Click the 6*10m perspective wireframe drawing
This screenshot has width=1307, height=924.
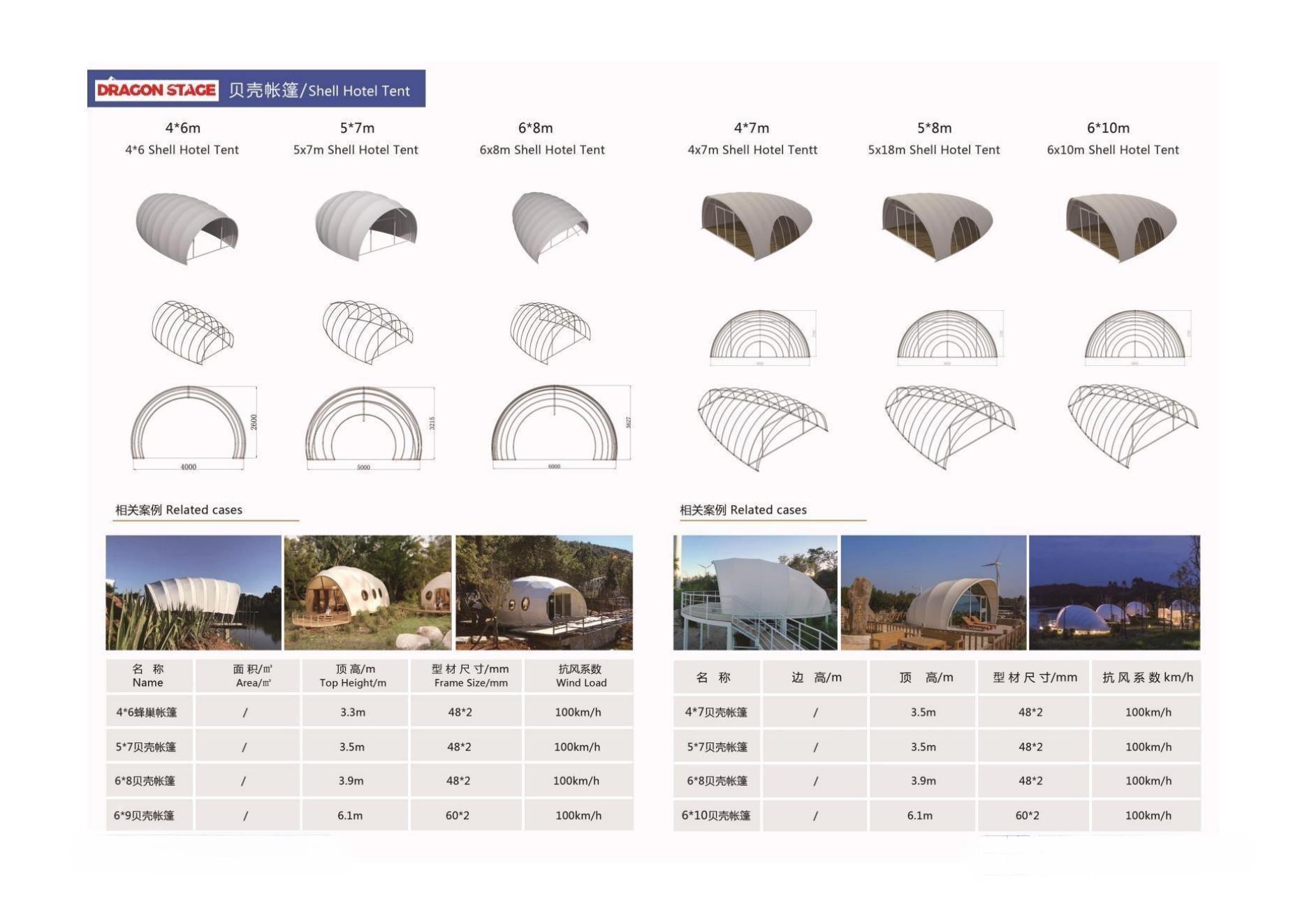1133,425
